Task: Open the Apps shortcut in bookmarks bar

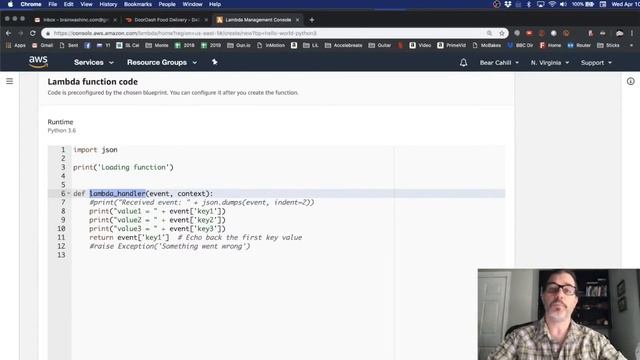Action: tap(16, 45)
